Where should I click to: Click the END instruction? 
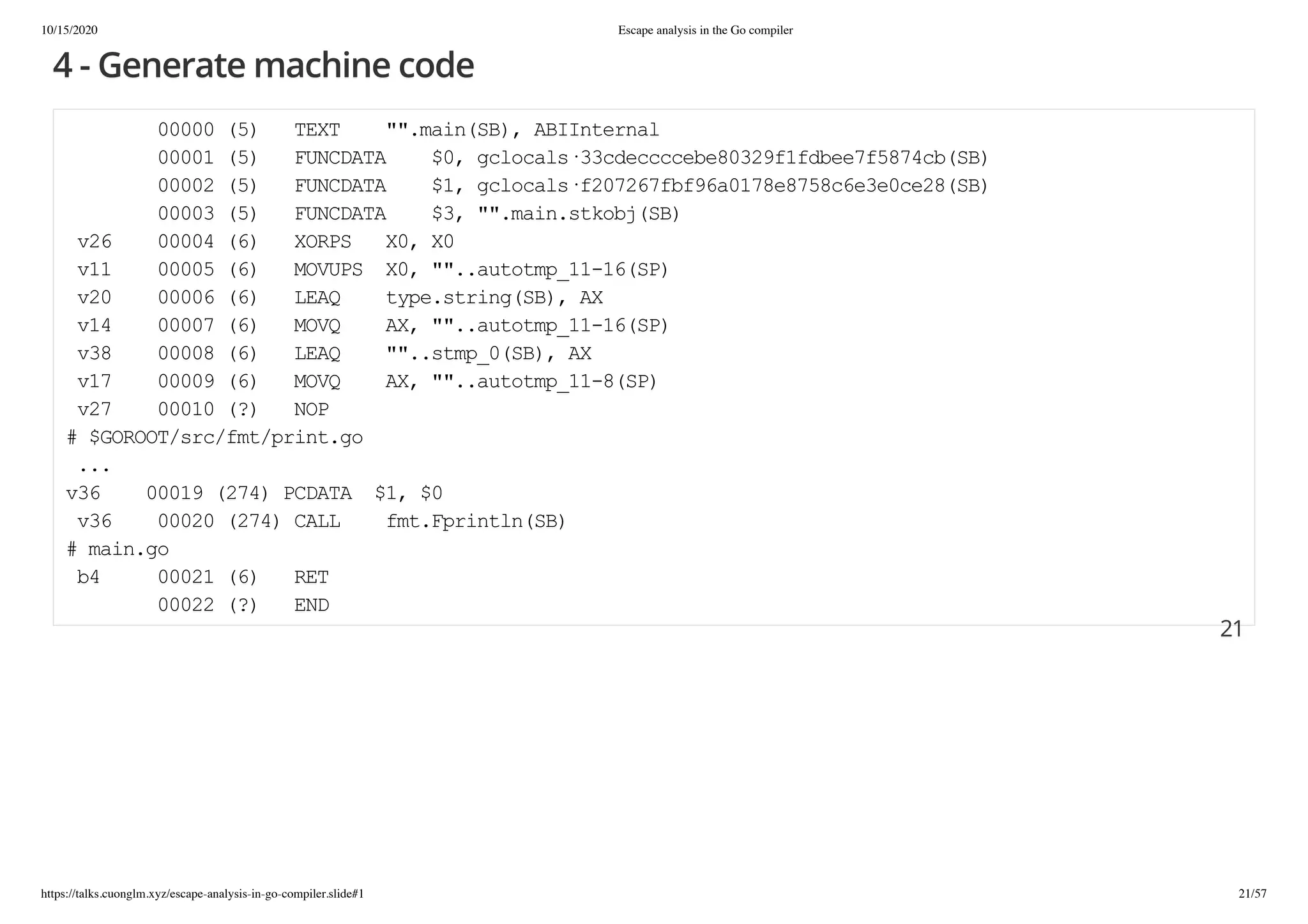click(x=311, y=605)
